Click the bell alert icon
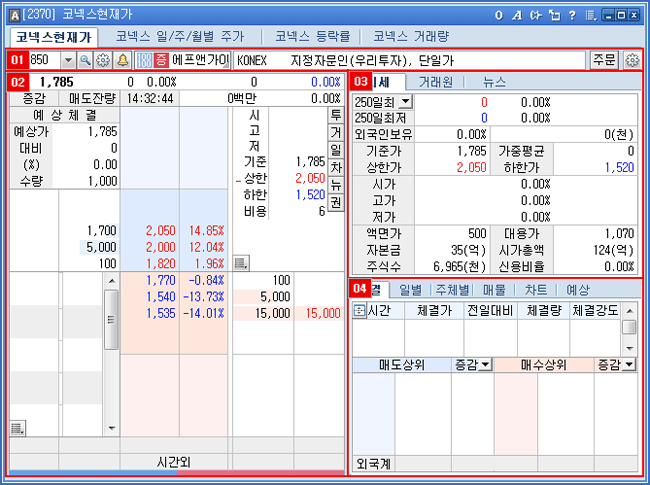650x485 pixels. (122, 60)
